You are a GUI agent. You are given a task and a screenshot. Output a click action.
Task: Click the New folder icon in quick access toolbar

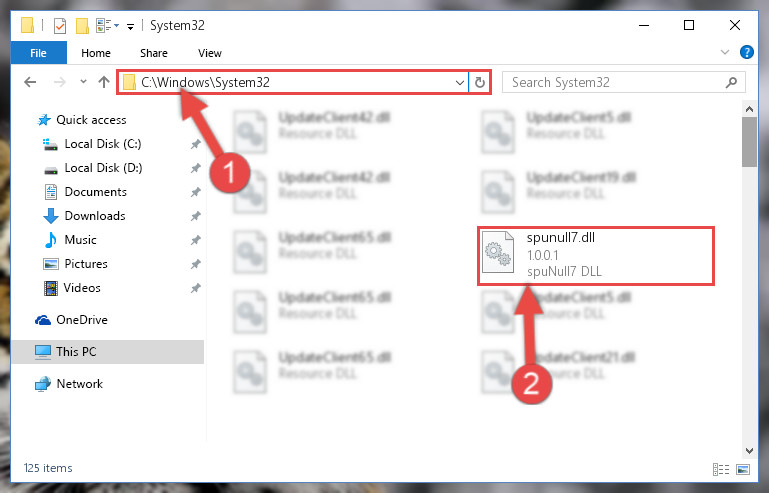82,26
